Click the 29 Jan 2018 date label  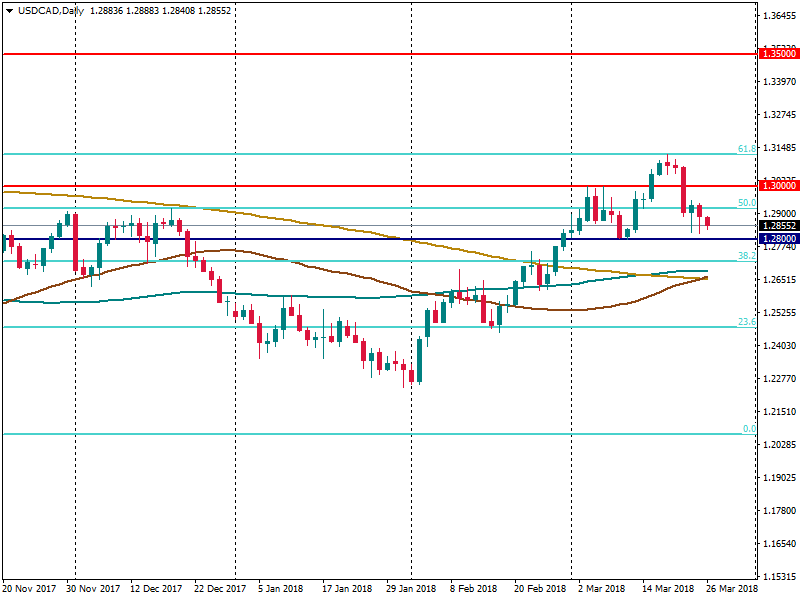[411, 589]
